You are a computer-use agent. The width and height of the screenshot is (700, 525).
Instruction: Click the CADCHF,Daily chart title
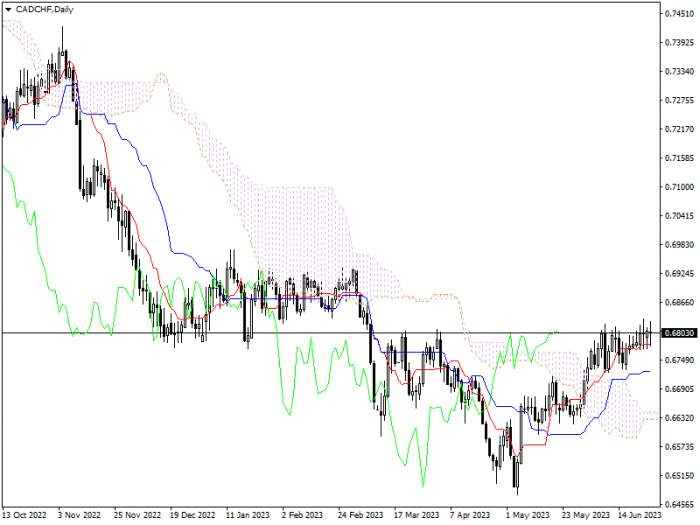click(x=45, y=9)
